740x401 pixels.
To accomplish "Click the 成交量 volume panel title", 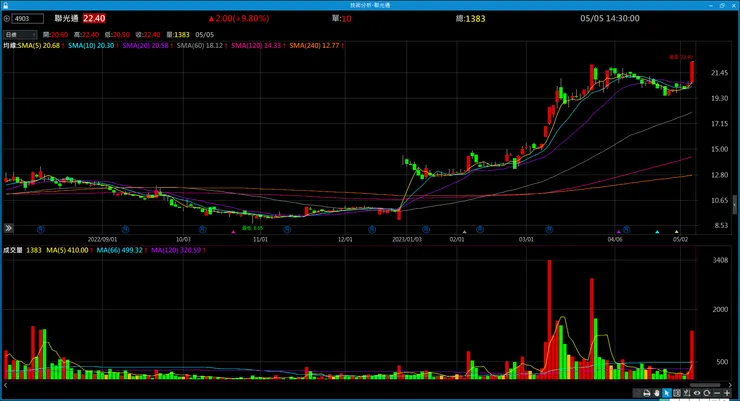I will (x=13, y=251).
